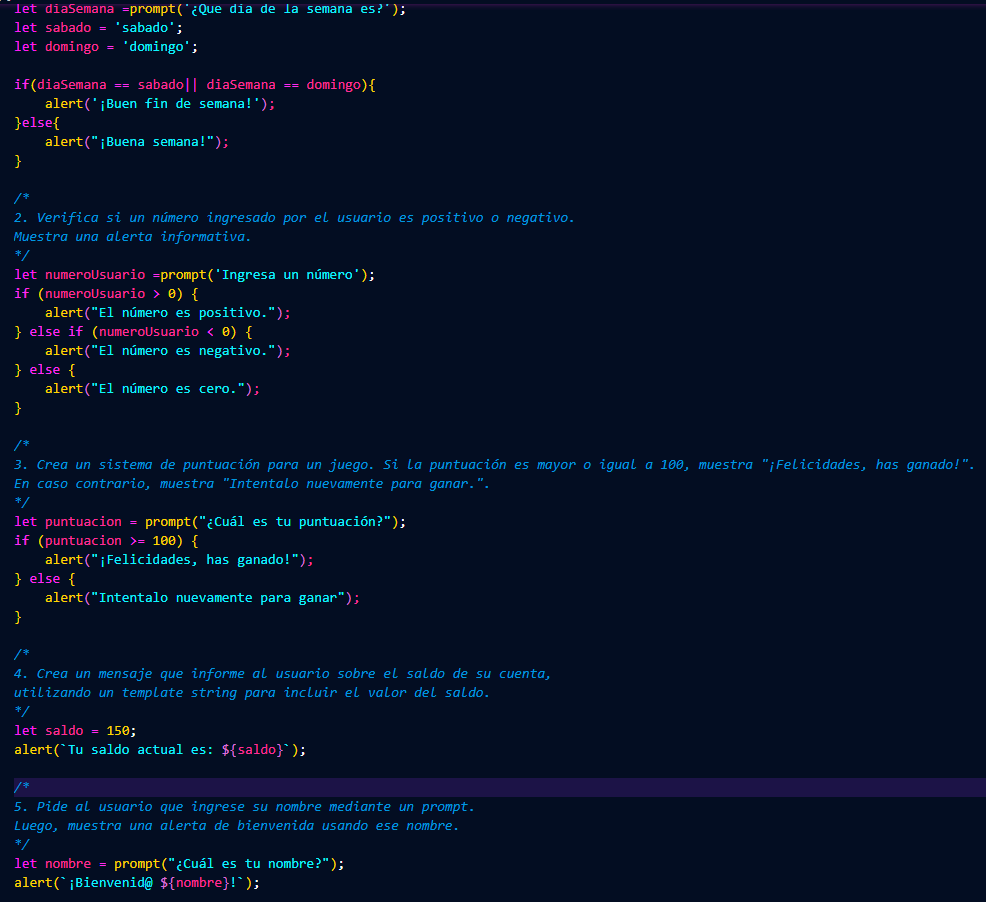Click the alert "El número es positivo." line
The width and height of the screenshot is (986, 902).
pyautogui.click(x=167, y=313)
